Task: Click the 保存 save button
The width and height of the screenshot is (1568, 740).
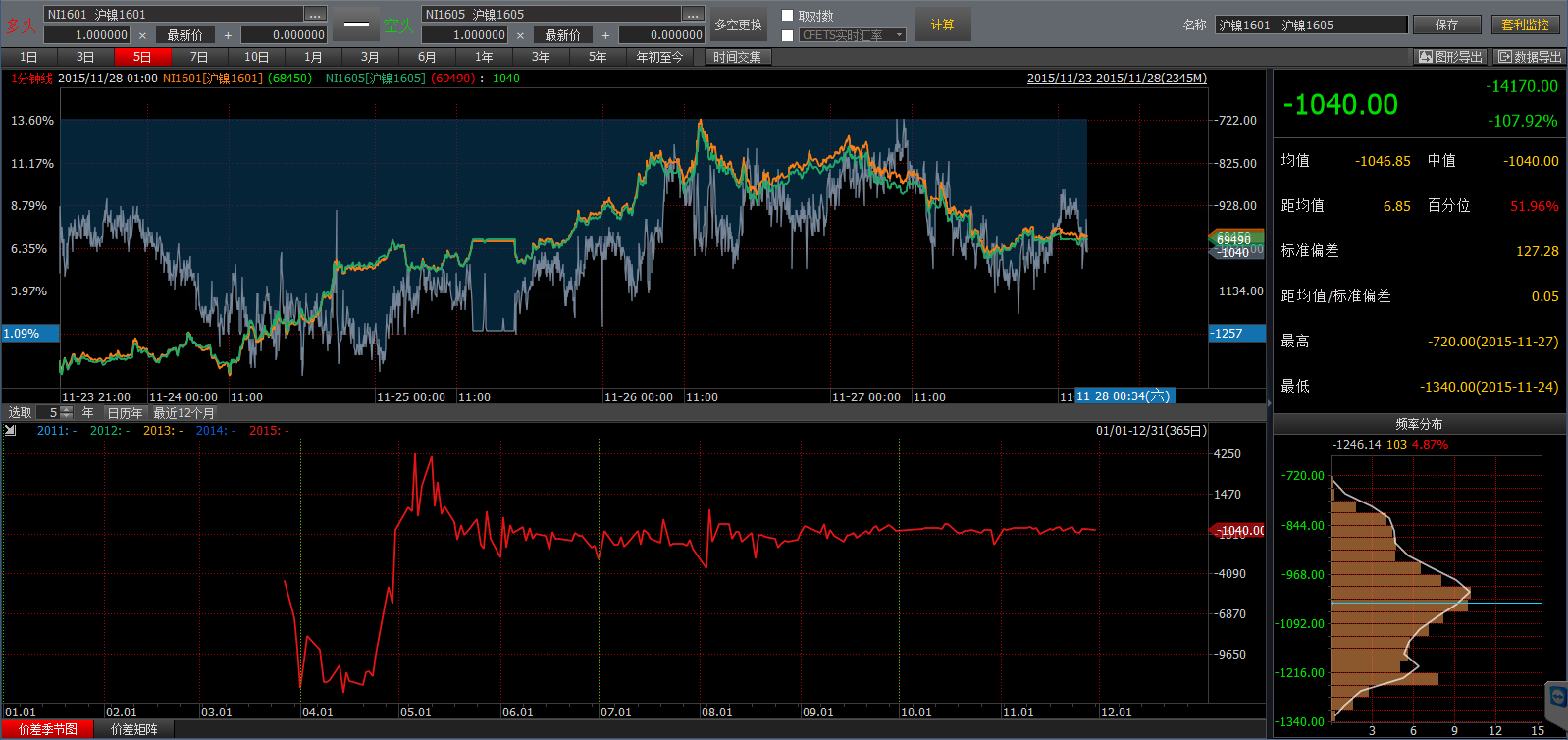Action: pos(1446,25)
